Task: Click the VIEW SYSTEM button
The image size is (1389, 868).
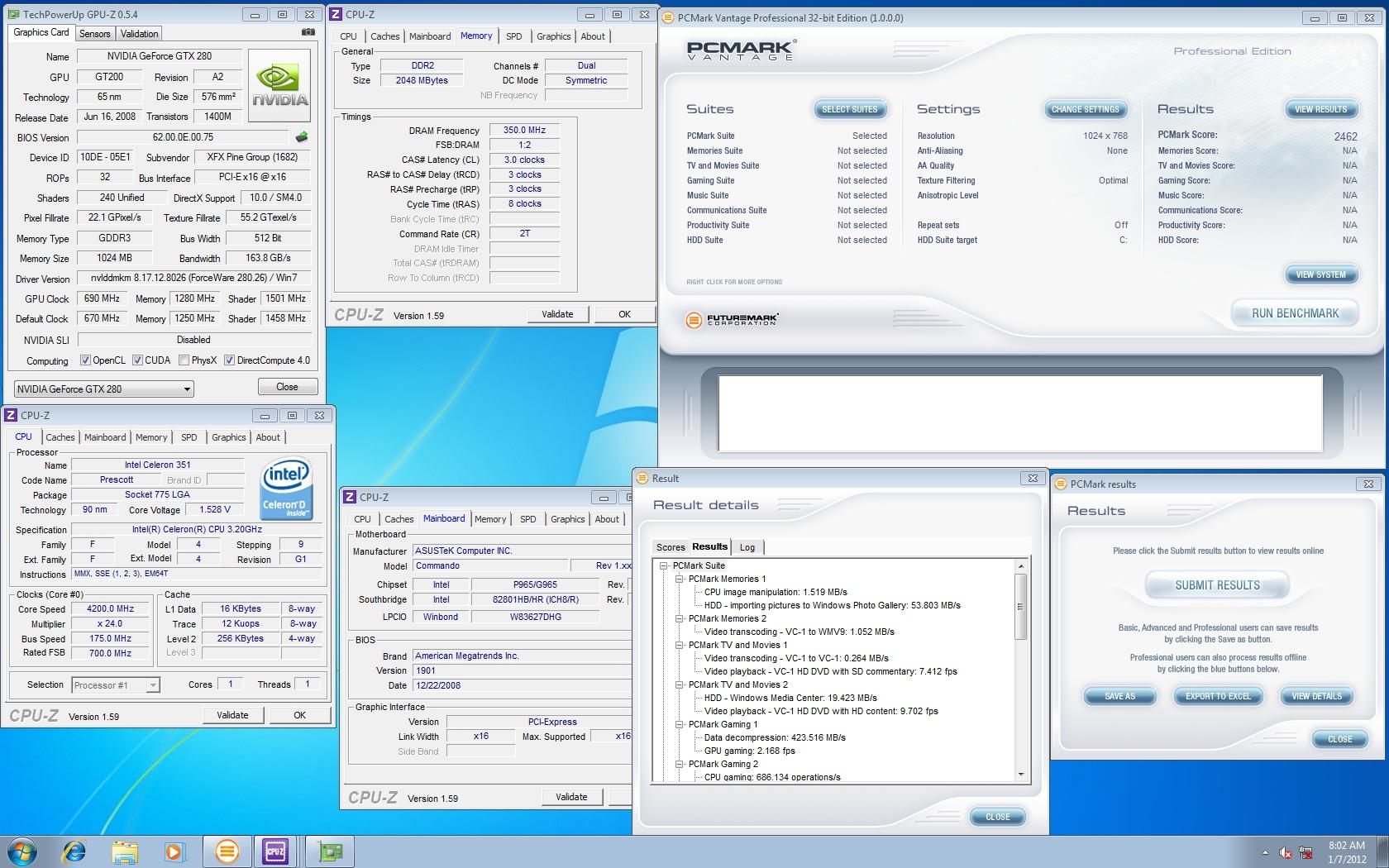Action: pyautogui.click(x=1320, y=274)
